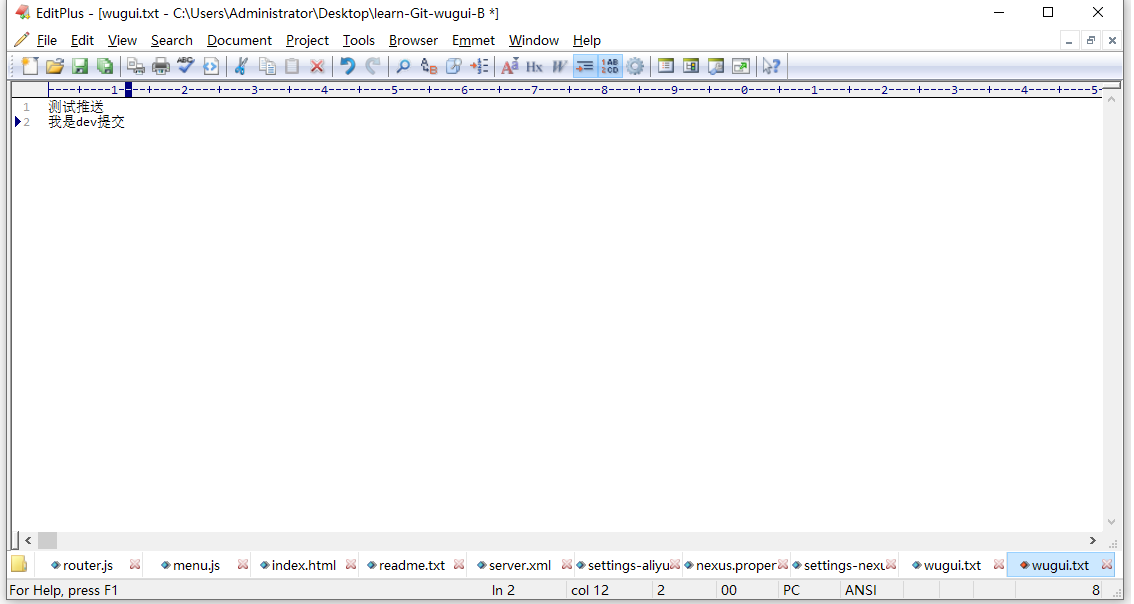The image size is (1134, 604).
Task: Open the Window menu
Action: 534,41
